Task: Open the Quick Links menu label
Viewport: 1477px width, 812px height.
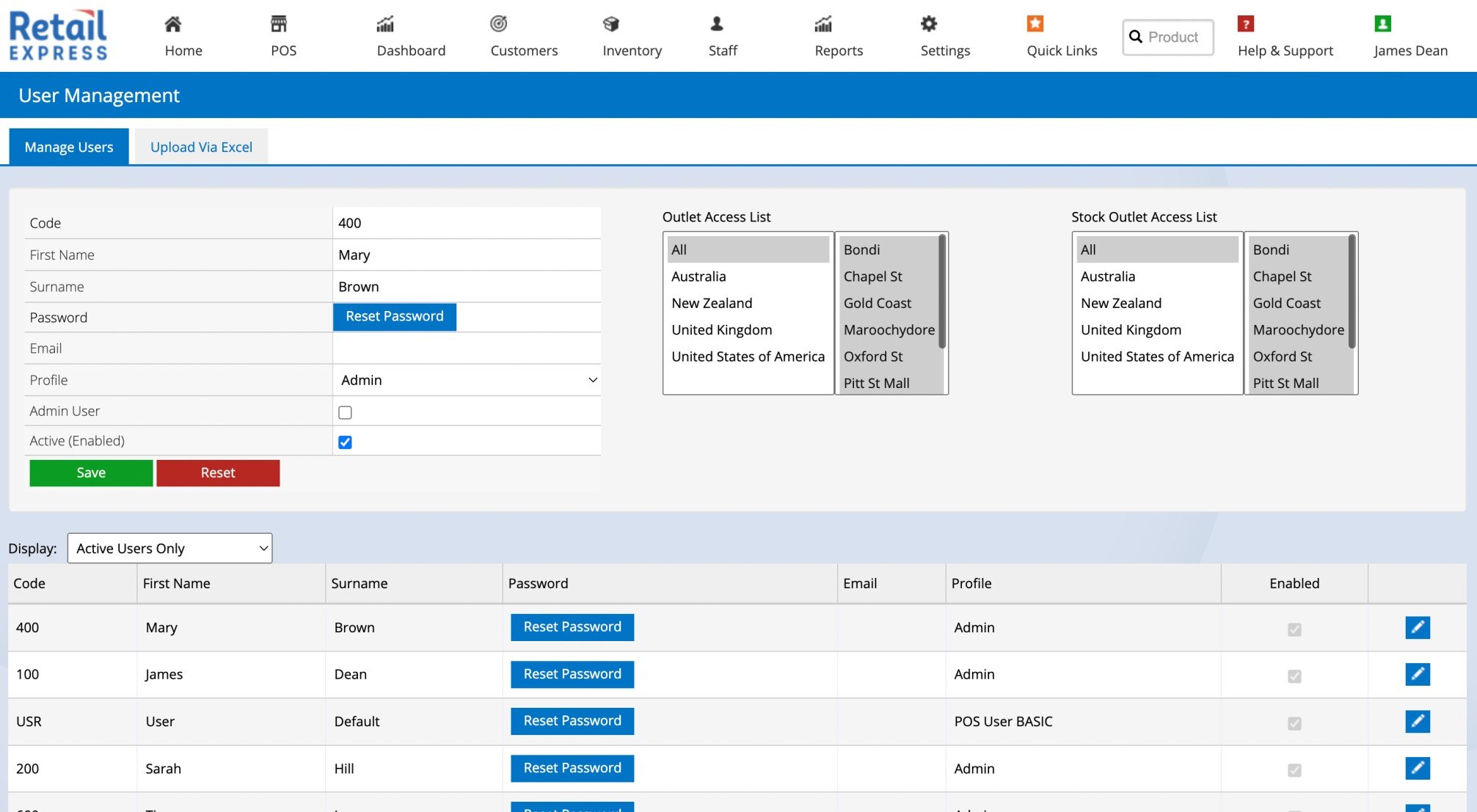Action: (x=1062, y=51)
